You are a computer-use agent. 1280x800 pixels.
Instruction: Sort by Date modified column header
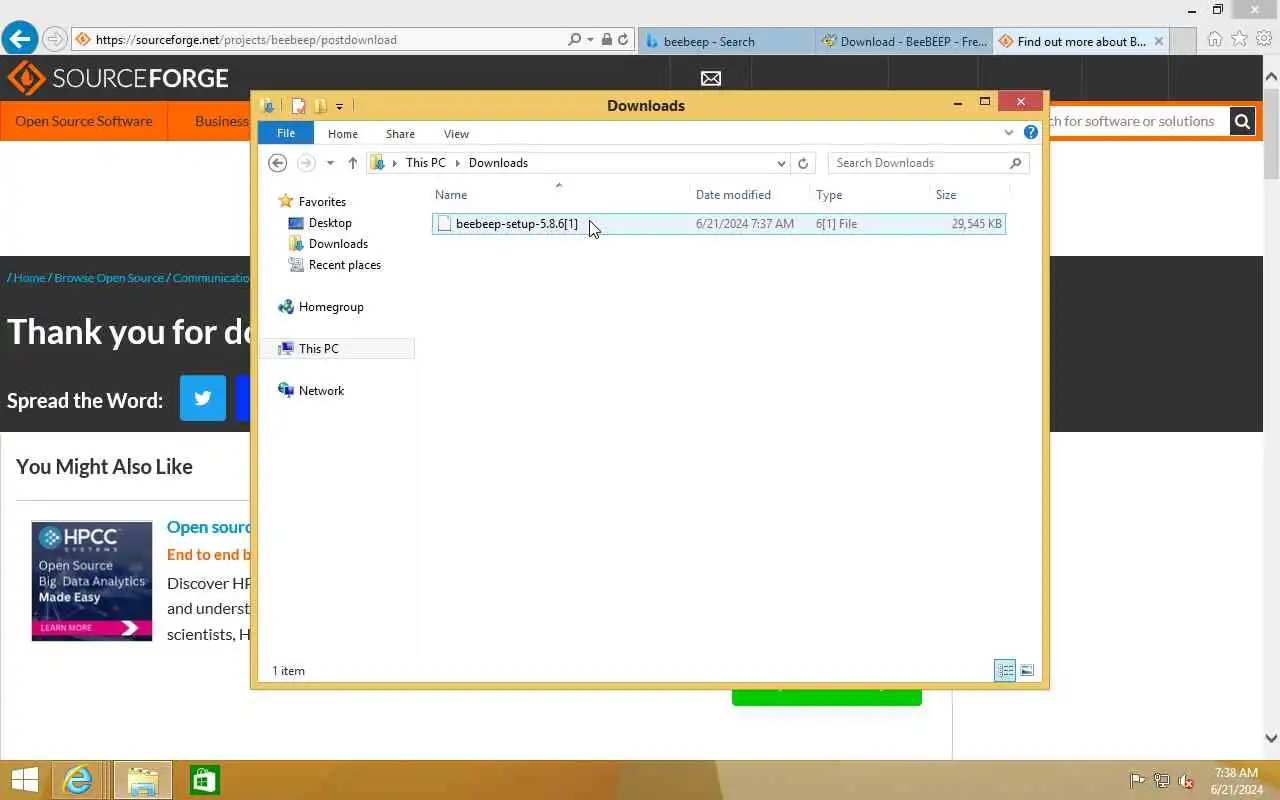pyautogui.click(x=733, y=195)
